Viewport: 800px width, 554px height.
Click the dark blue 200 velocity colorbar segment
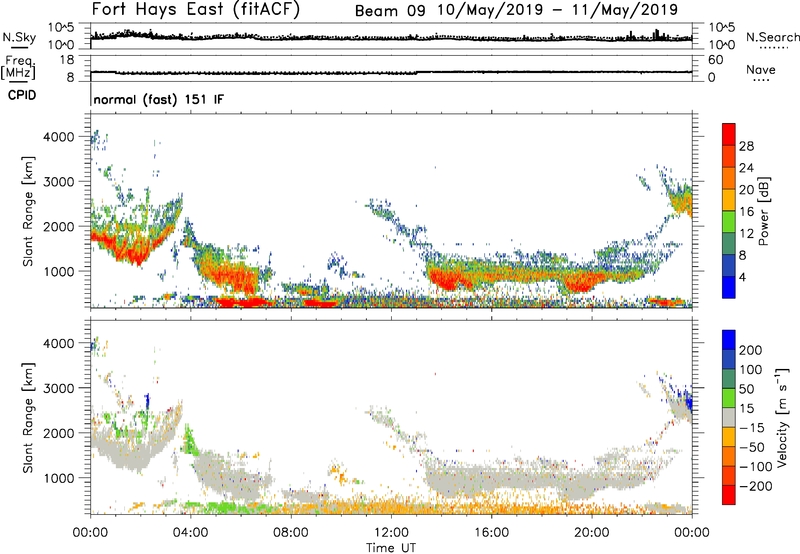(729, 340)
